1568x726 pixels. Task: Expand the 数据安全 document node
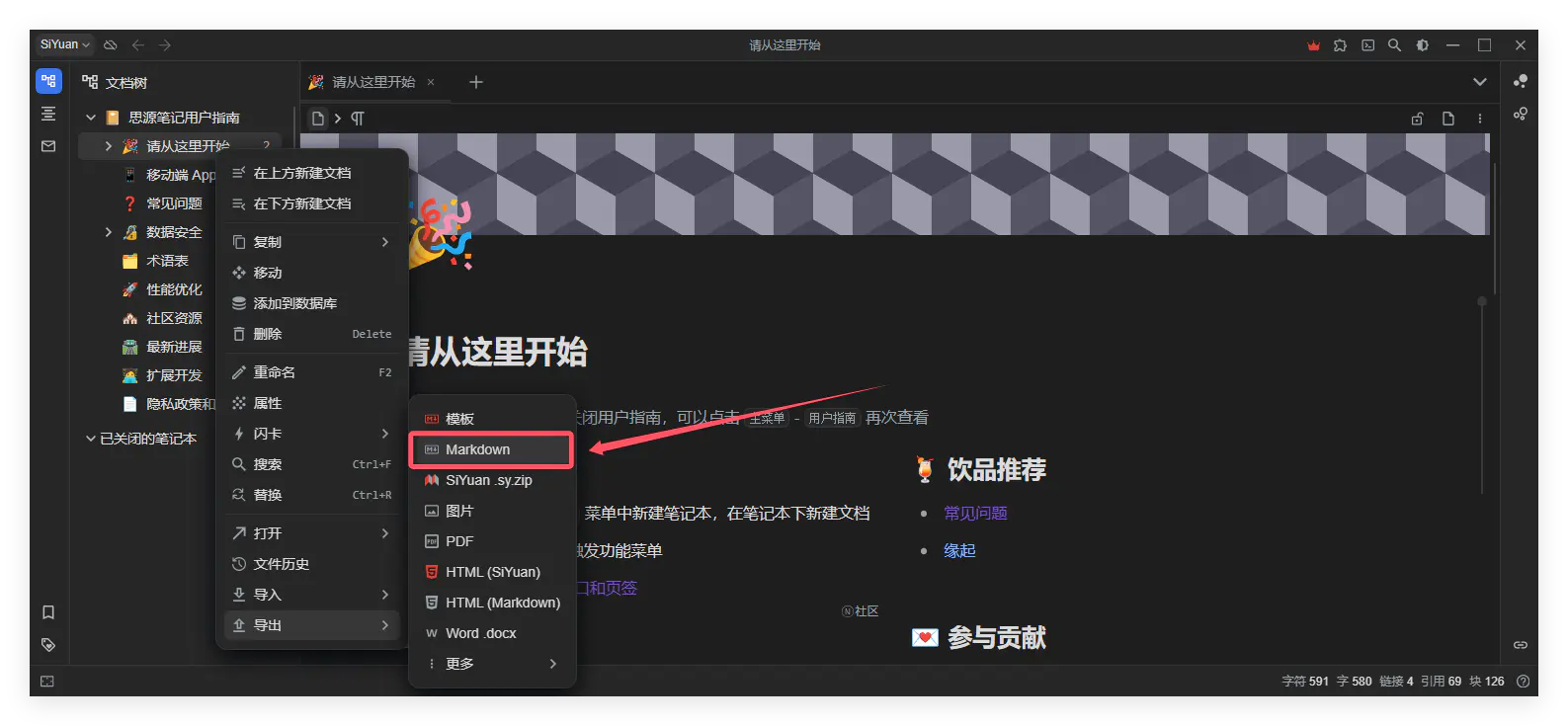[109, 232]
